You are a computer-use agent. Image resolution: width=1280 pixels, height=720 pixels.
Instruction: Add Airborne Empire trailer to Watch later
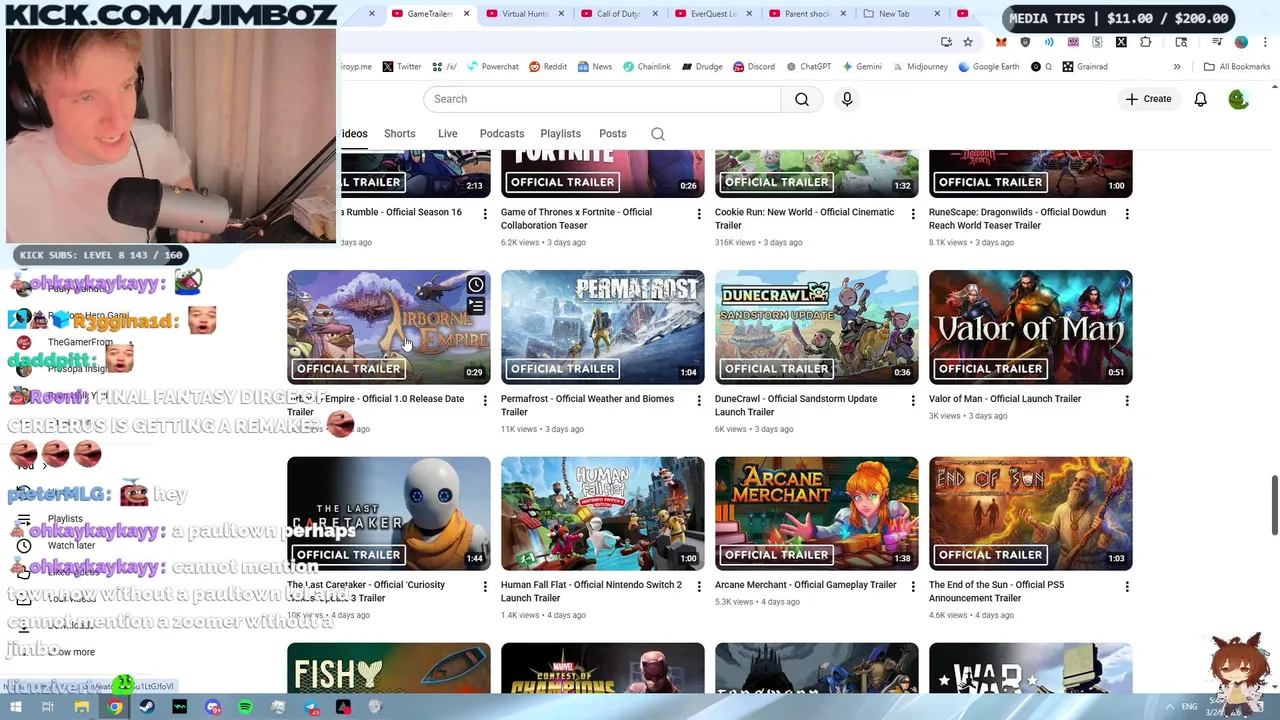click(x=476, y=285)
